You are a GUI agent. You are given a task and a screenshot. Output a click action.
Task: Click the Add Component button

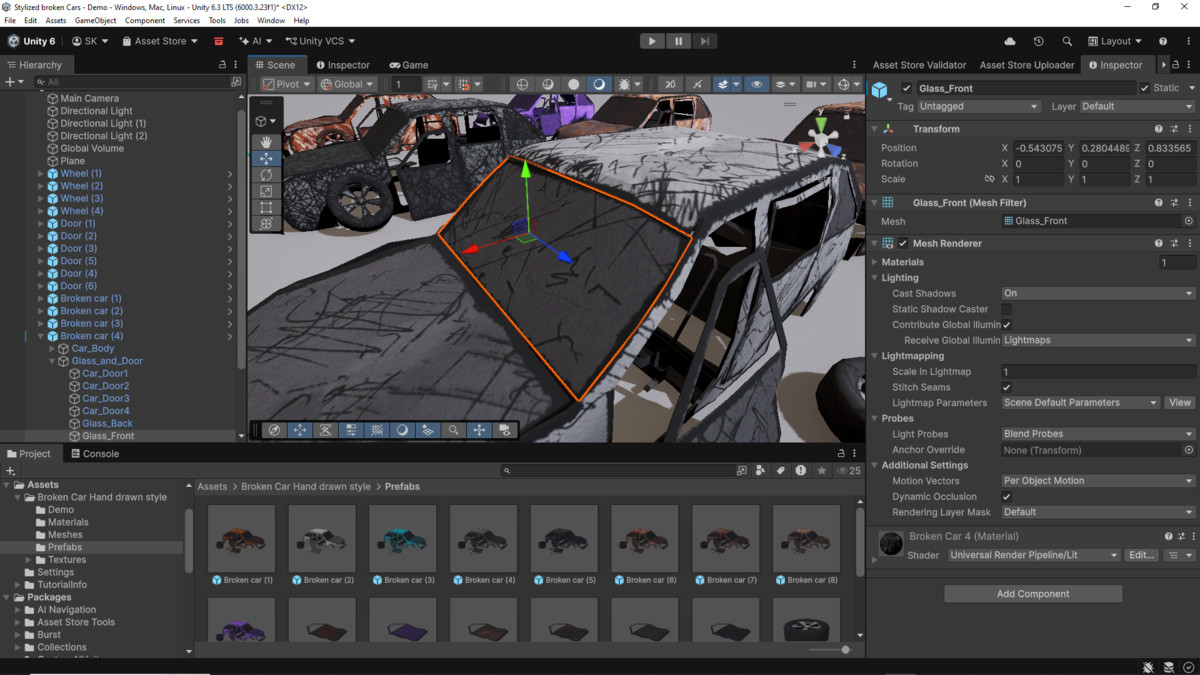(1033, 594)
